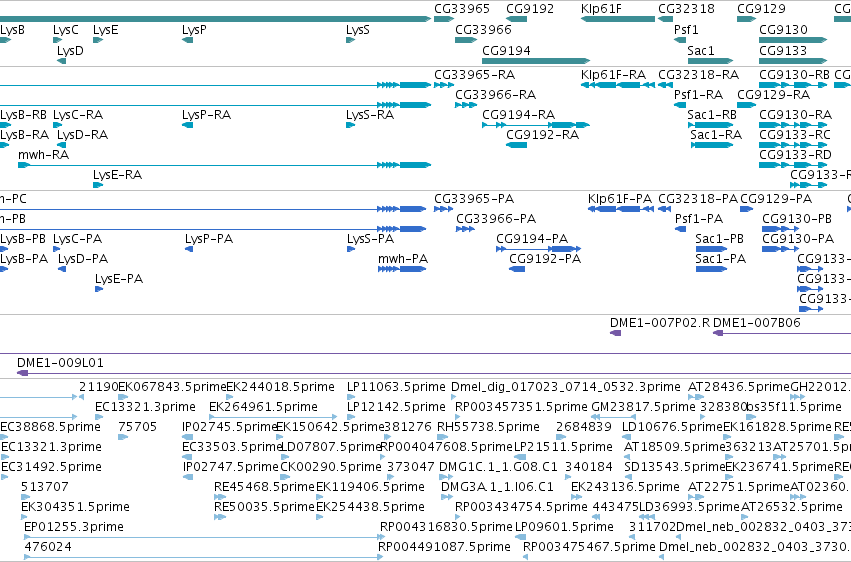Open the Sac1-PA protein label
Image resolution: width=851 pixels, height=562 pixels.
(x=720, y=259)
